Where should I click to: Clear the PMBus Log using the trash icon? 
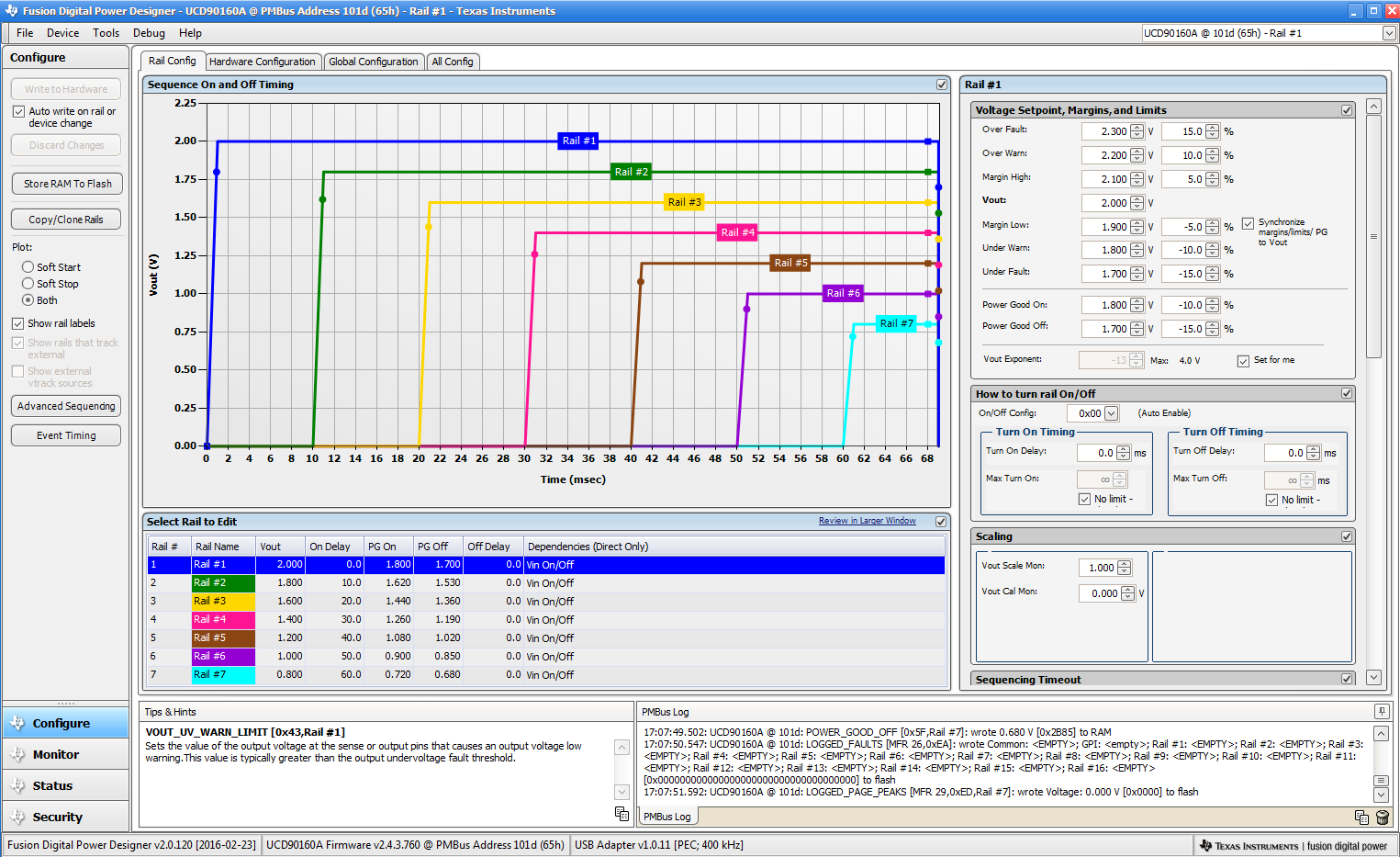click(1383, 817)
